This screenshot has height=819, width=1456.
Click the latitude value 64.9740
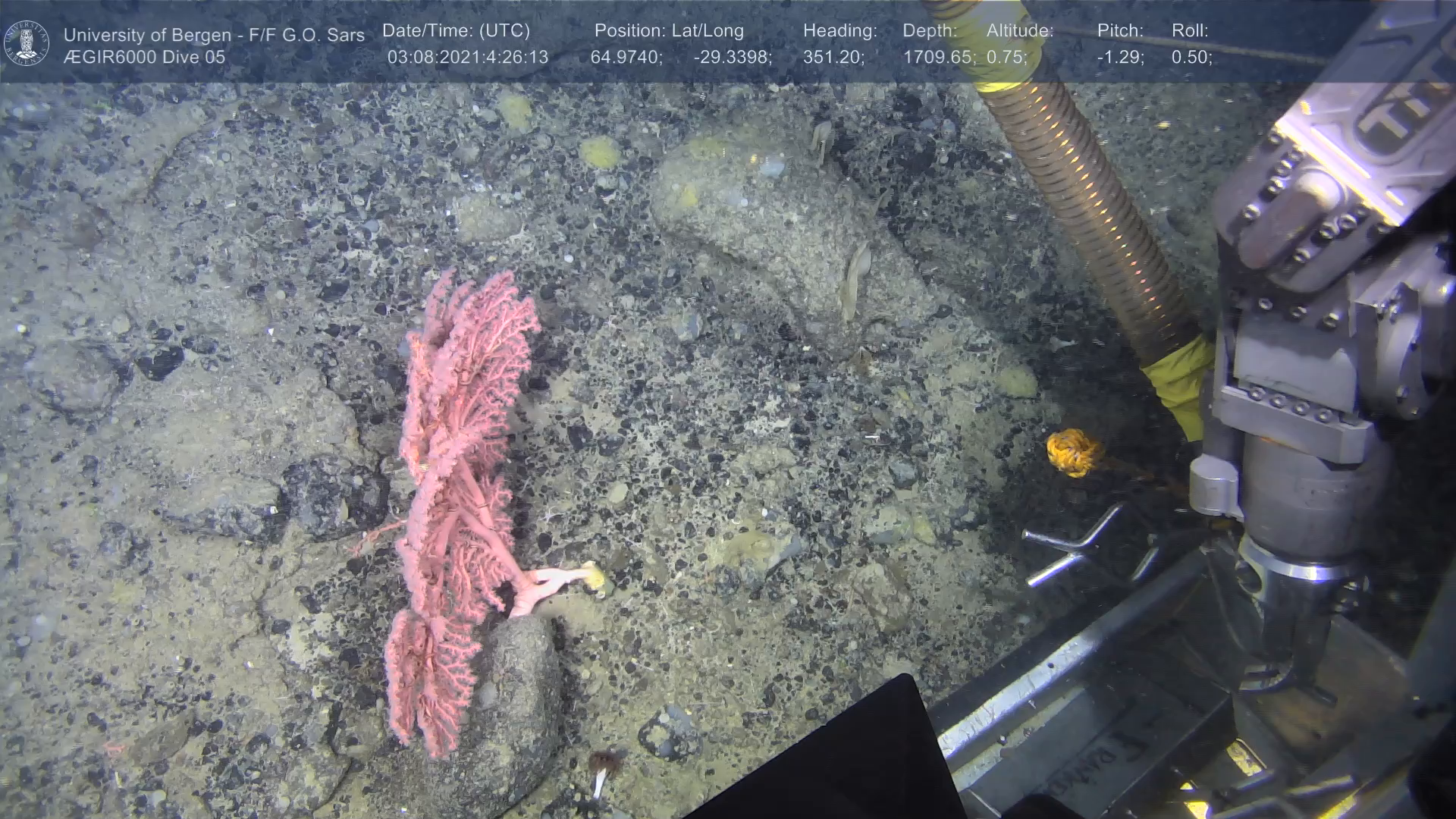click(x=626, y=58)
